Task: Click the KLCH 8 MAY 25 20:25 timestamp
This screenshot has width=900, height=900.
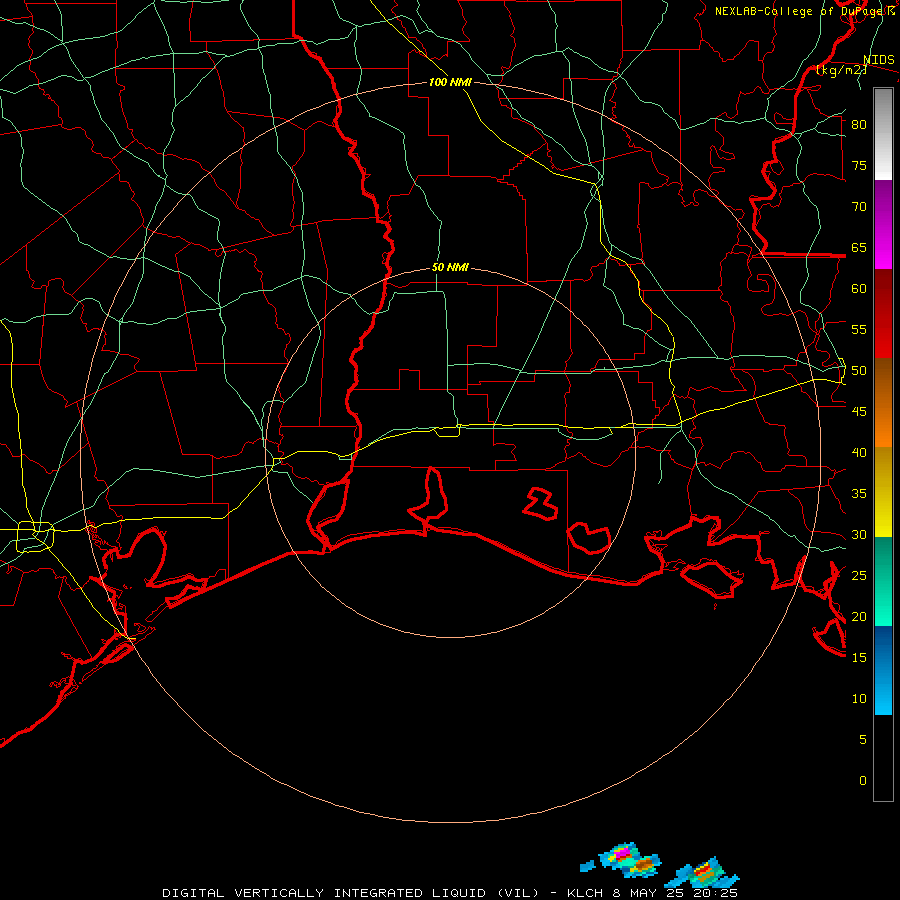Action: click(652, 893)
